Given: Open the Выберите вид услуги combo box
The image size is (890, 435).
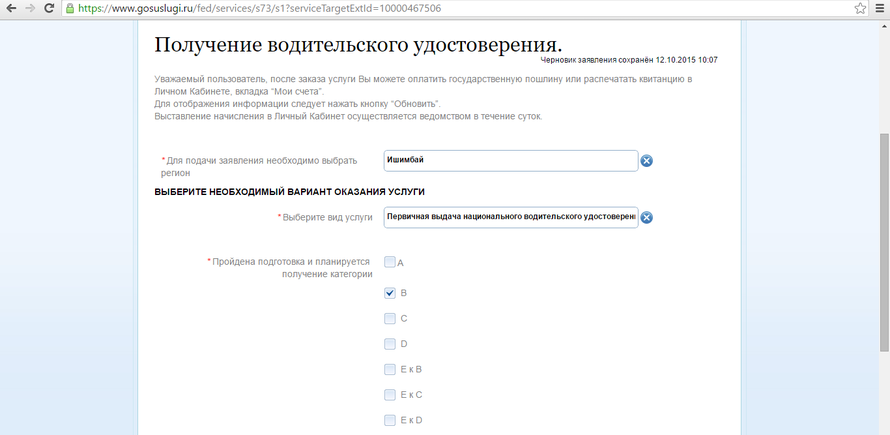Looking at the screenshot, I should (x=510, y=218).
